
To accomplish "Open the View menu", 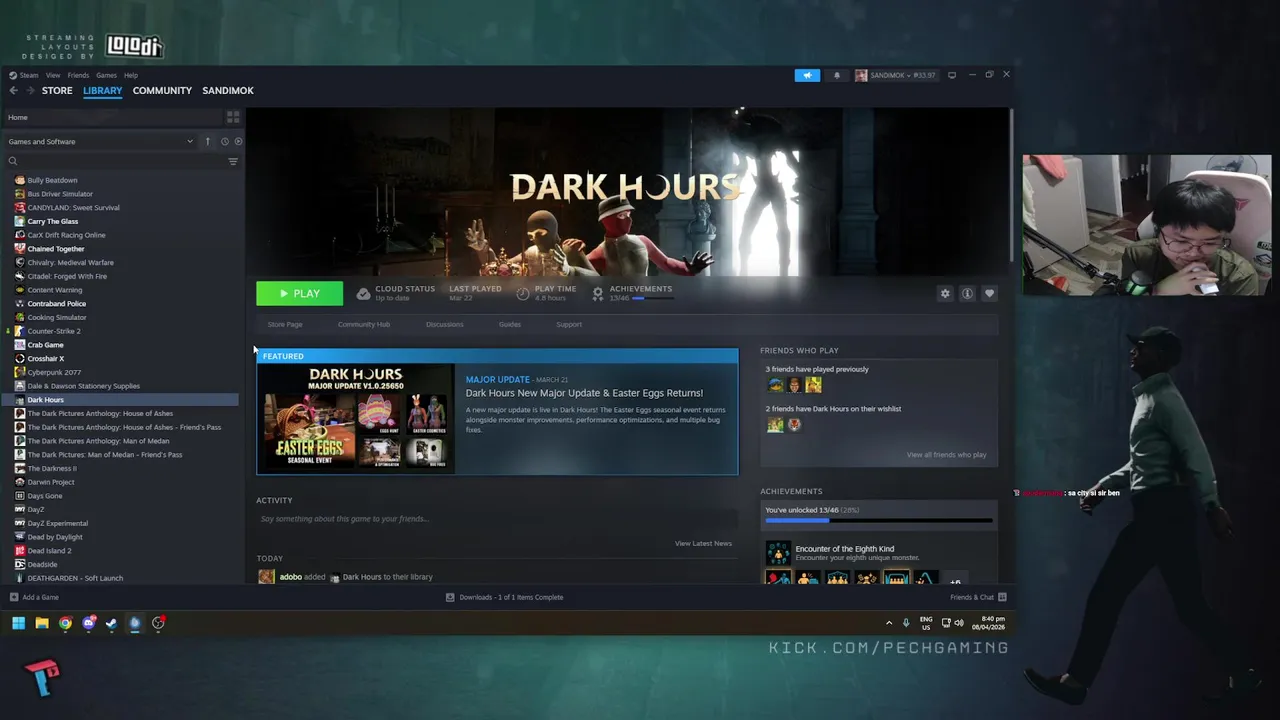I will (x=53, y=75).
